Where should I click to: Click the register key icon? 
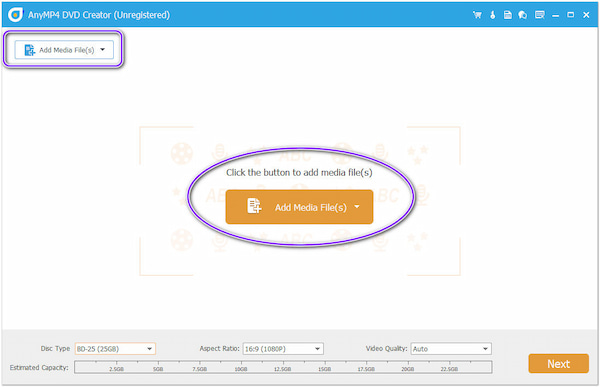(x=492, y=15)
